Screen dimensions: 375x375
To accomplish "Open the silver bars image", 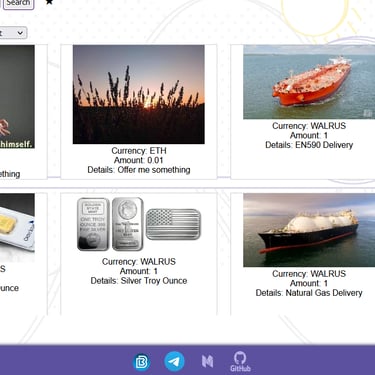I will click(139, 224).
